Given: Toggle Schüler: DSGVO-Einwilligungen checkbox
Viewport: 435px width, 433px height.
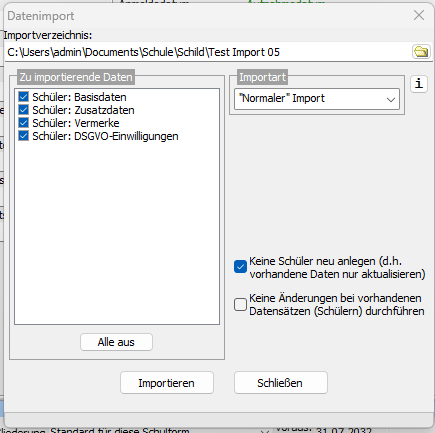Looking at the screenshot, I should click(x=23, y=136).
